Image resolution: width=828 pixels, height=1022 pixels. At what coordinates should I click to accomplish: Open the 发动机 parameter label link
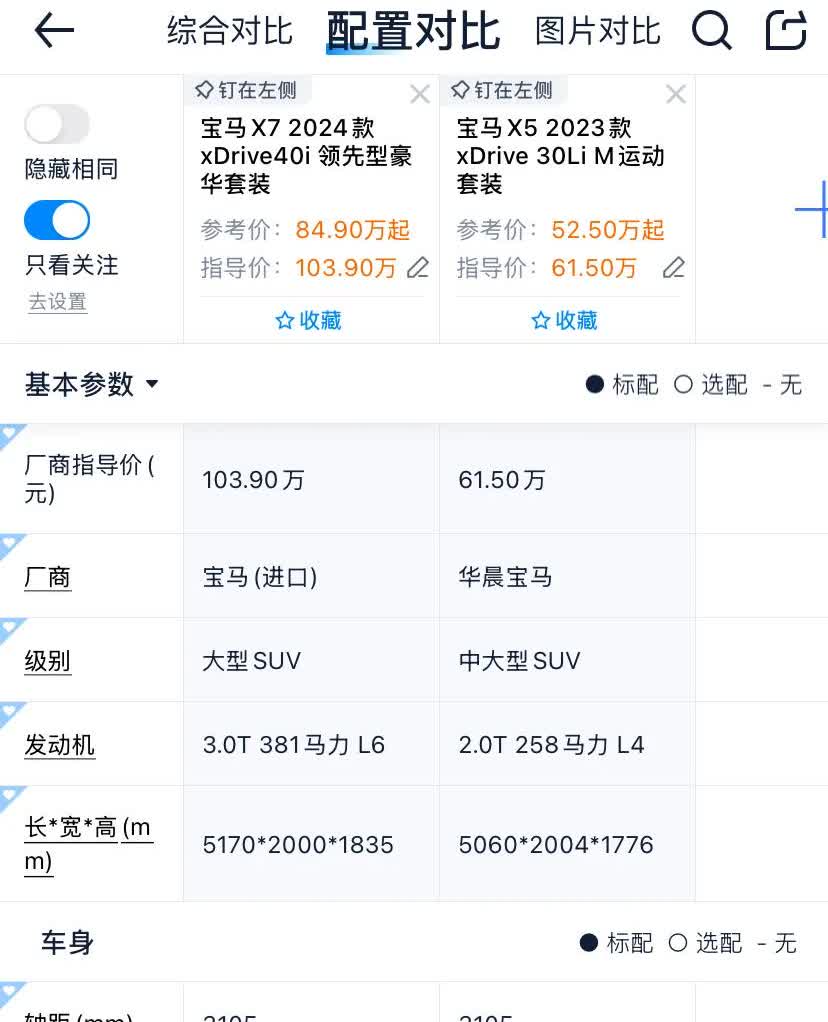tap(59, 745)
